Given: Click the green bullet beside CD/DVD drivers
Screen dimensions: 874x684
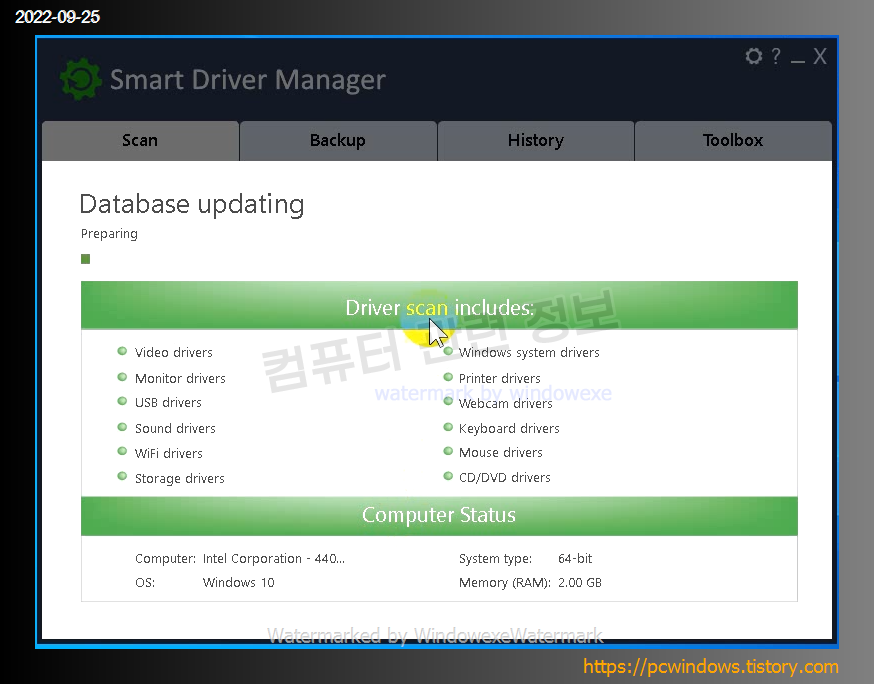Looking at the screenshot, I should click(x=448, y=476).
